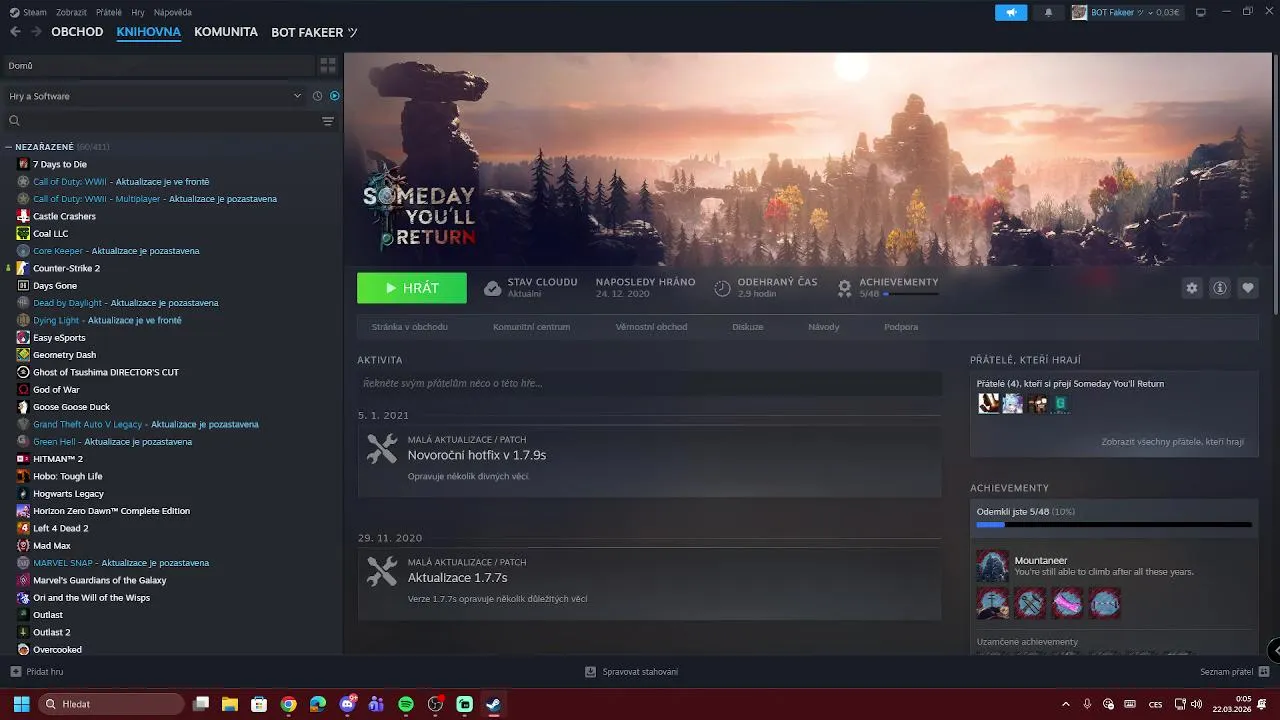This screenshot has height=720, width=1280.
Task: Open Seznam přátel friends list
Action: click(x=1235, y=672)
